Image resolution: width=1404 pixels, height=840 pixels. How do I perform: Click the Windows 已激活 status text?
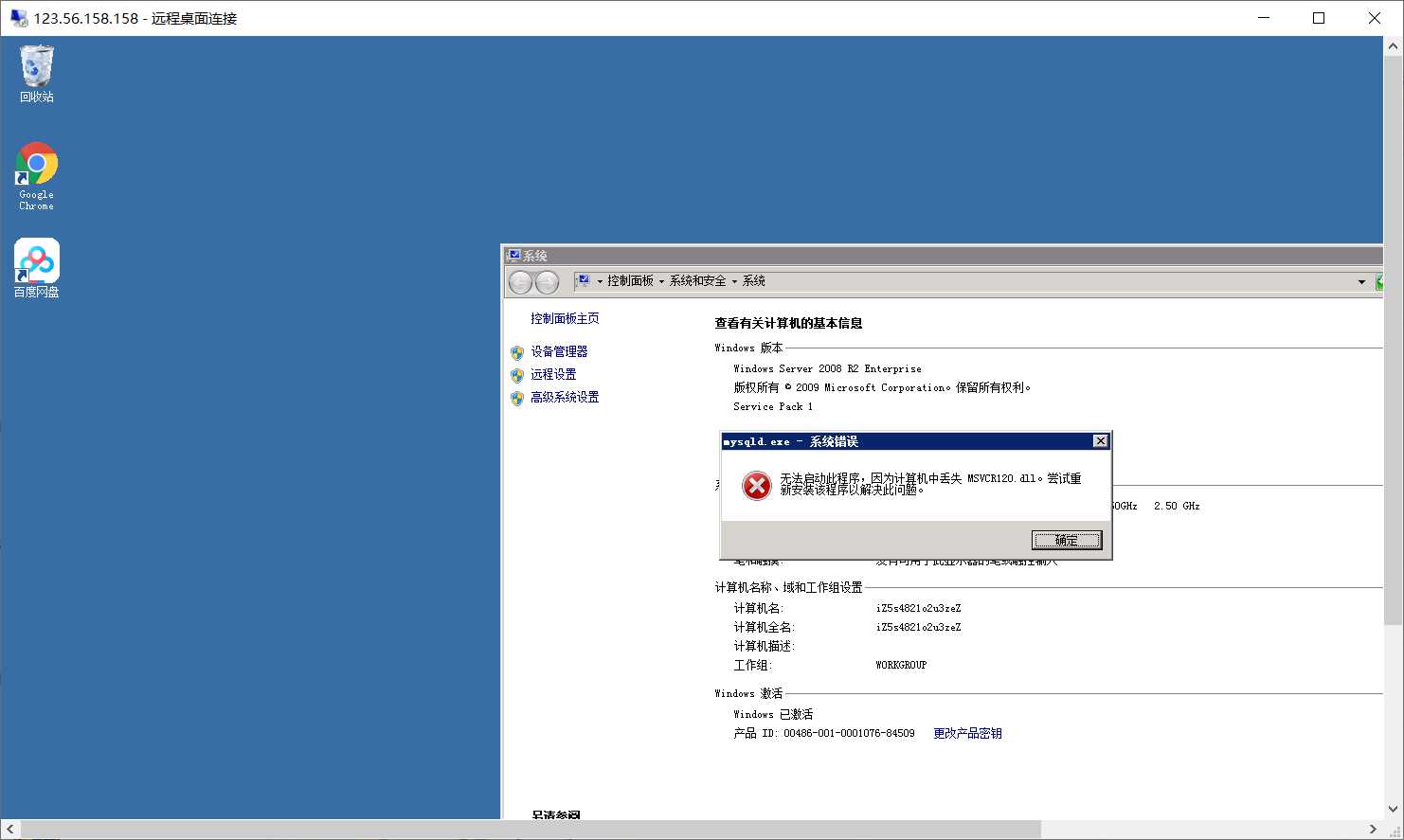click(x=773, y=714)
